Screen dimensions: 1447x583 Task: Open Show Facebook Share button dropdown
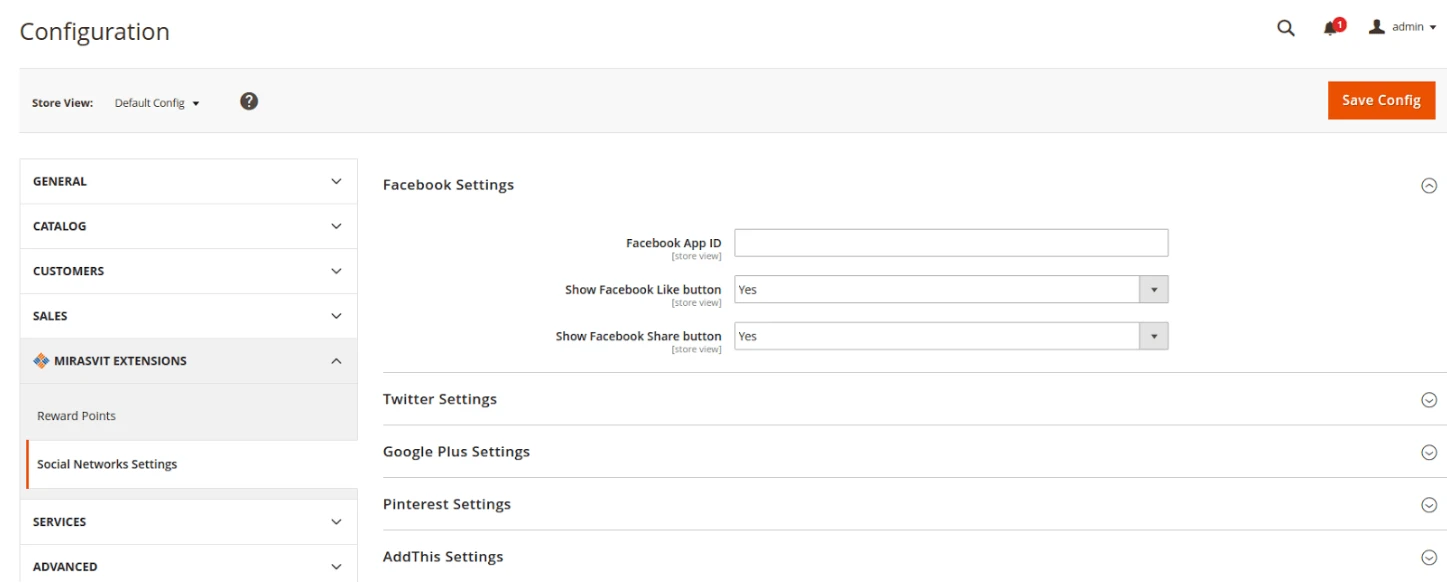tap(950, 336)
